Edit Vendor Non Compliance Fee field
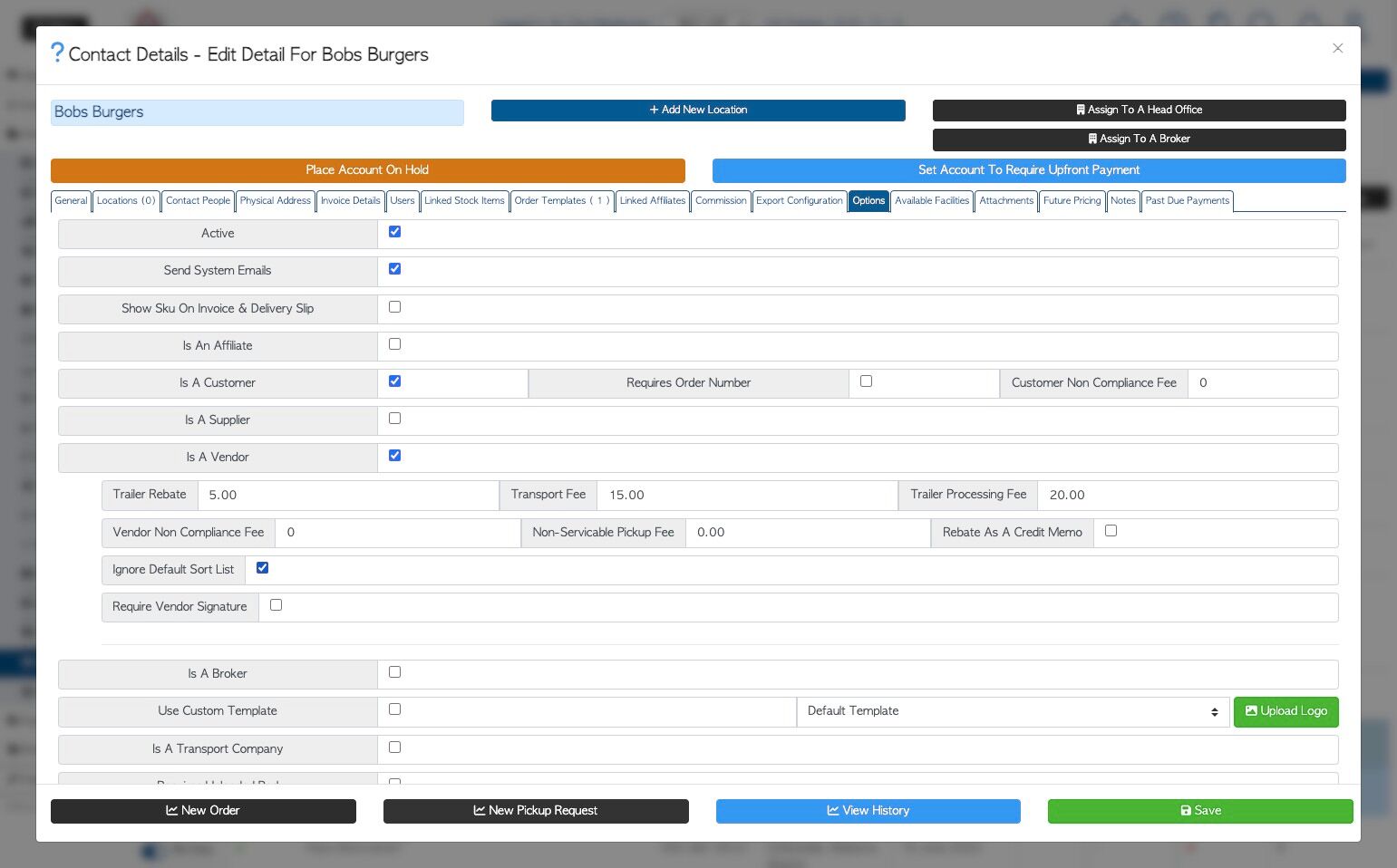 pyautogui.click(x=398, y=533)
